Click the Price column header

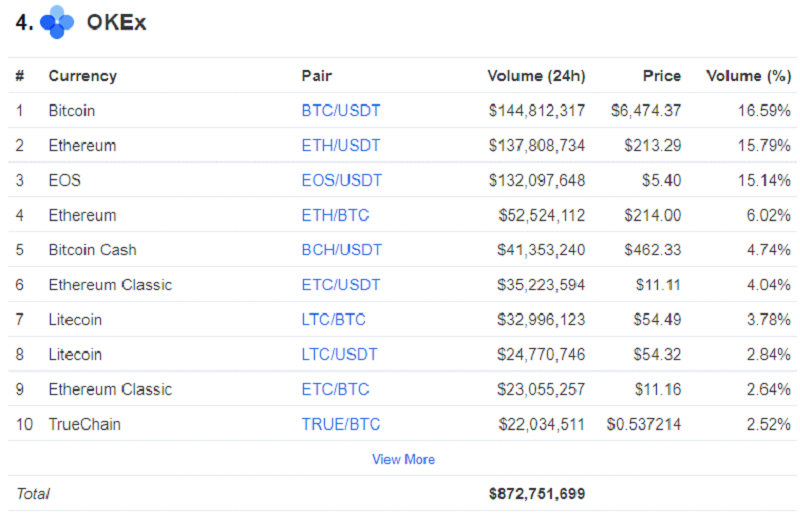[x=662, y=76]
